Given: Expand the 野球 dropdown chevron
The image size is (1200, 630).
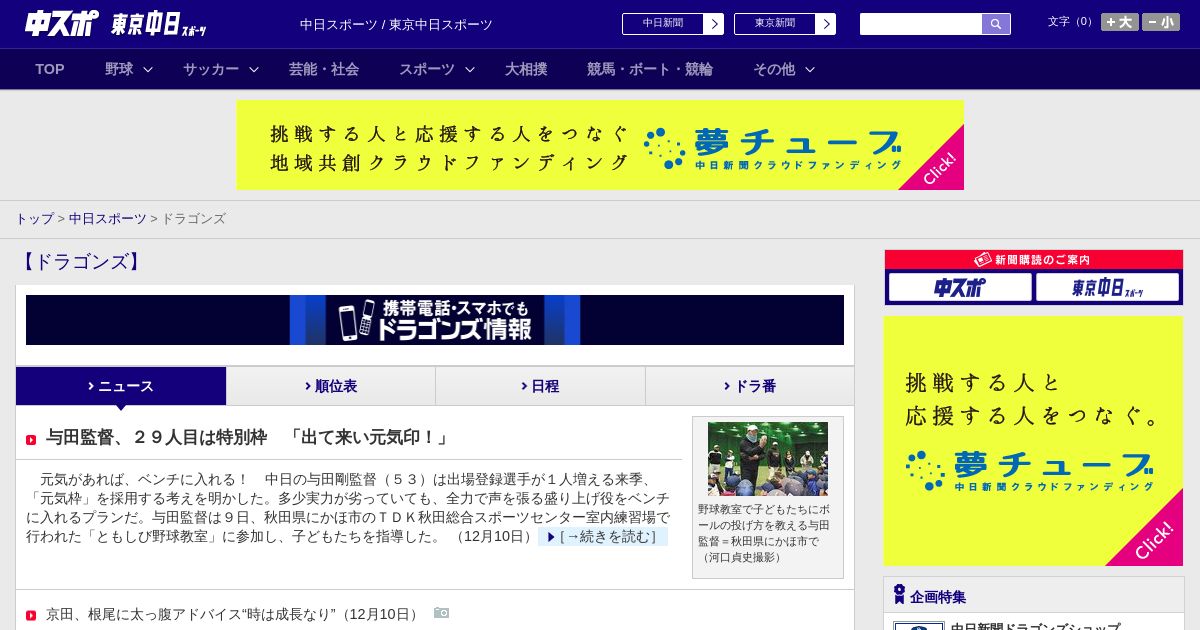Looking at the screenshot, I should pos(148,69).
